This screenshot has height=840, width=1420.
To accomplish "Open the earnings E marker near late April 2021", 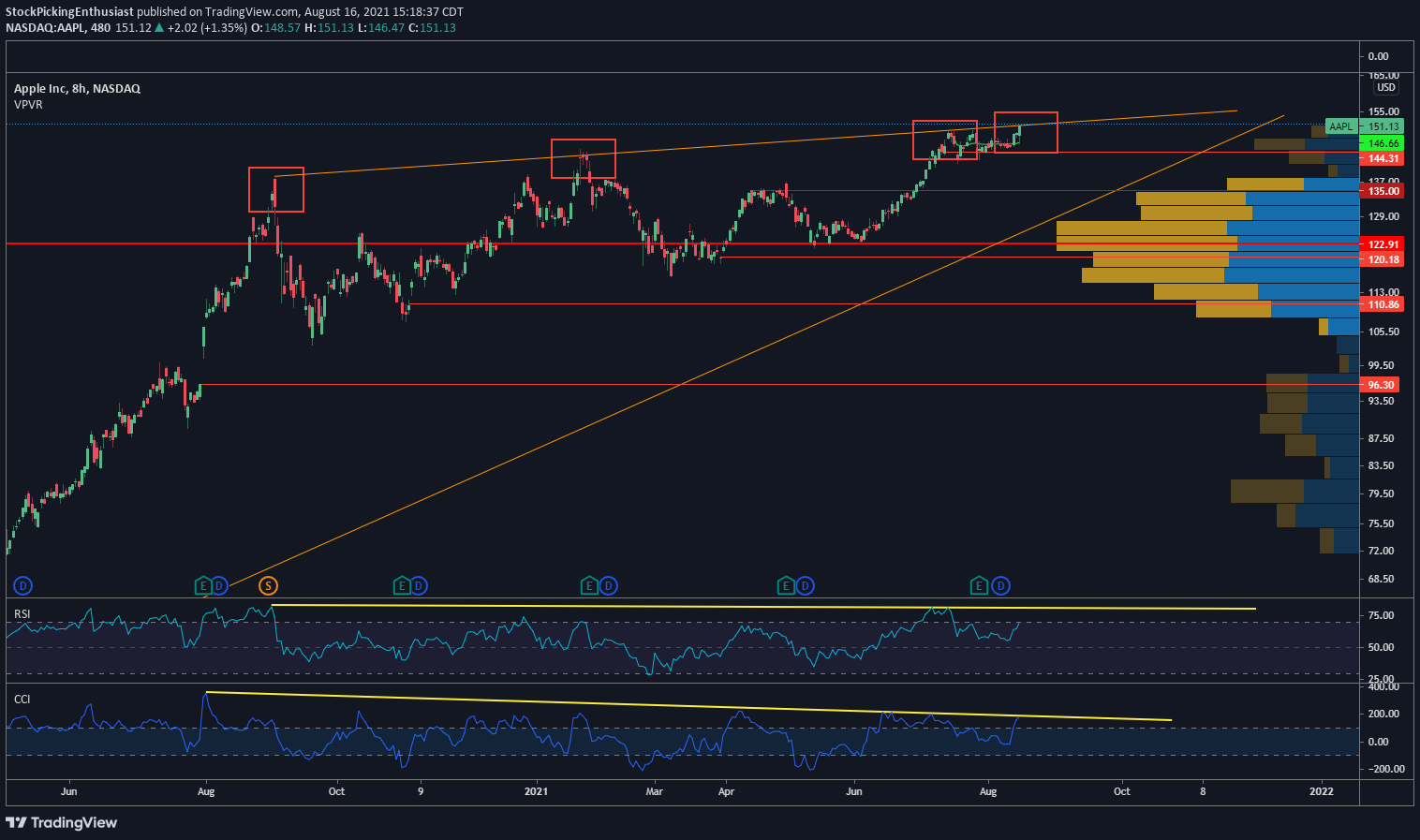I will pos(786,586).
